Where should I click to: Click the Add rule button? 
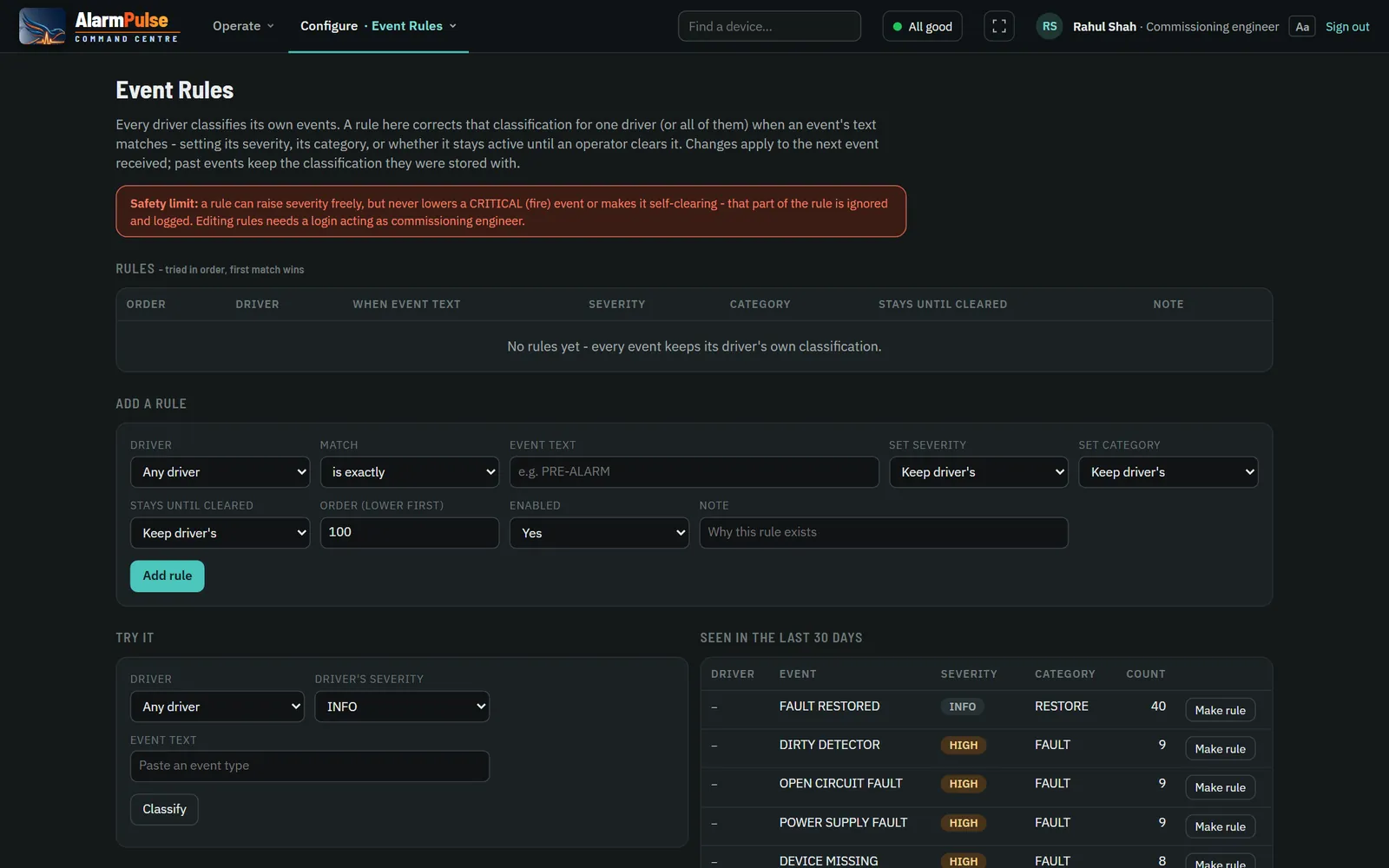click(x=168, y=575)
